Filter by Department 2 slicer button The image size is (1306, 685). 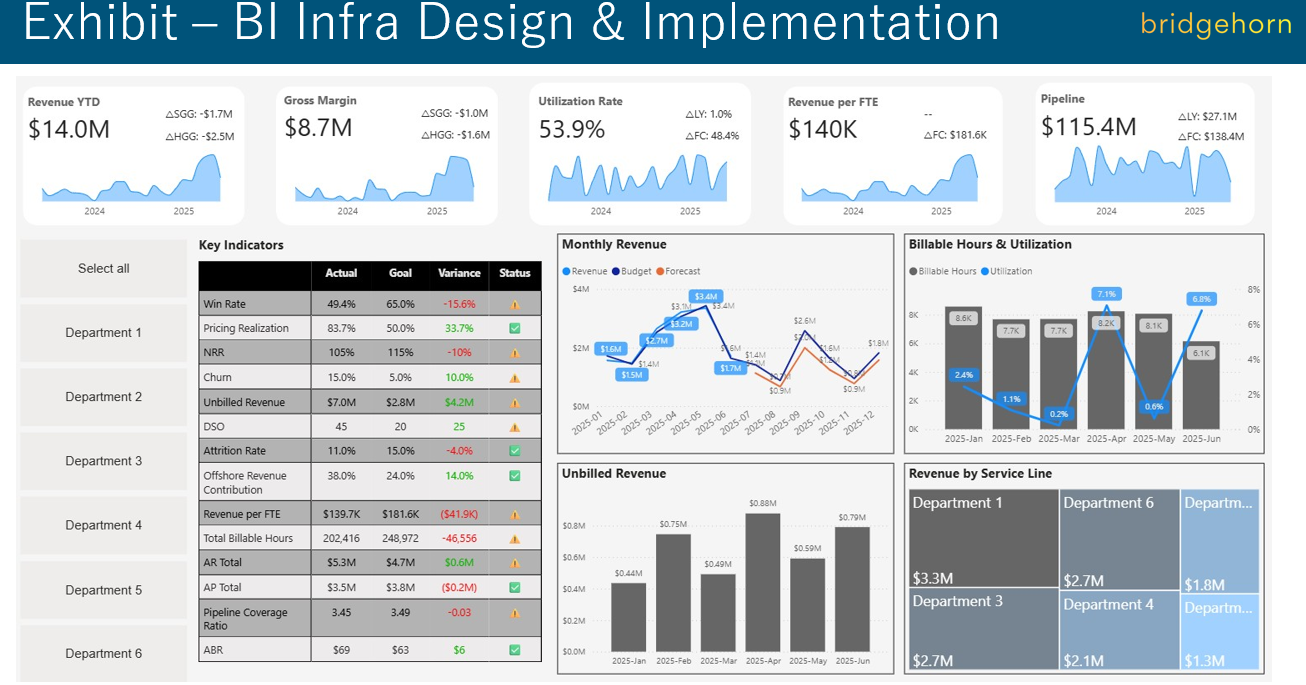click(104, 397)
